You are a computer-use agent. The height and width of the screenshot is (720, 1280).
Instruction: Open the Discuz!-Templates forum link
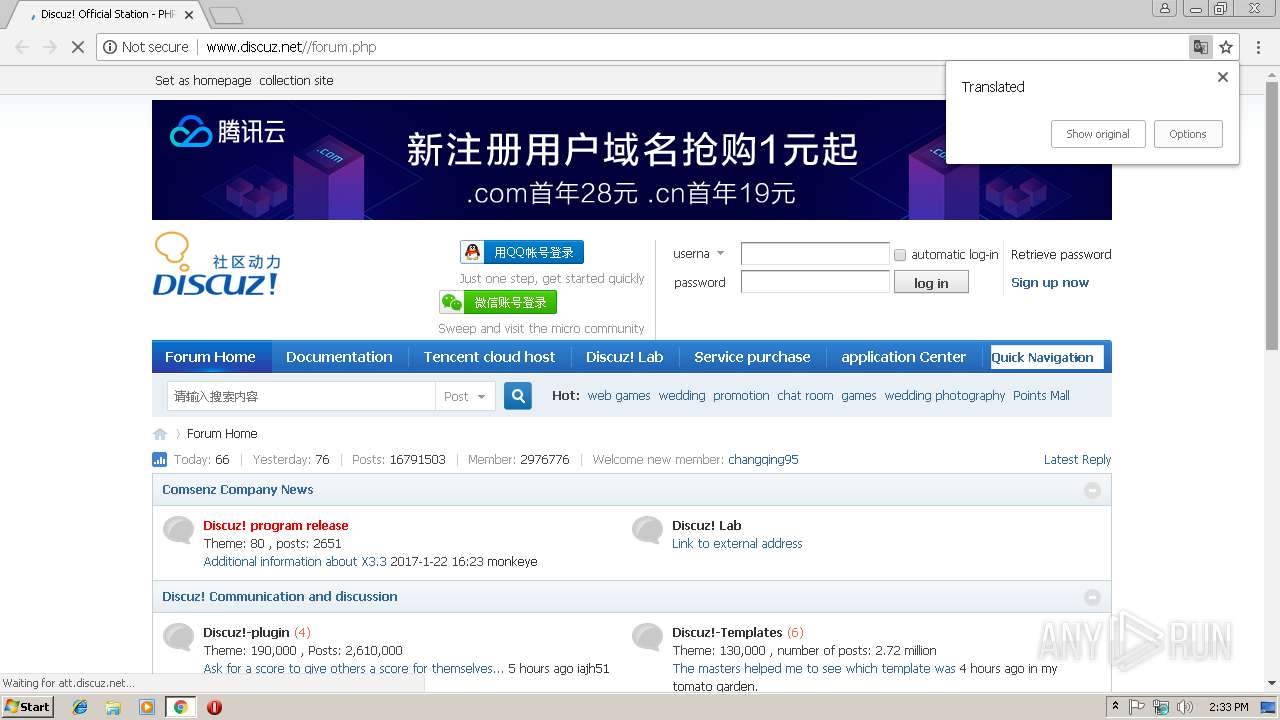click(x=727, y=633)
